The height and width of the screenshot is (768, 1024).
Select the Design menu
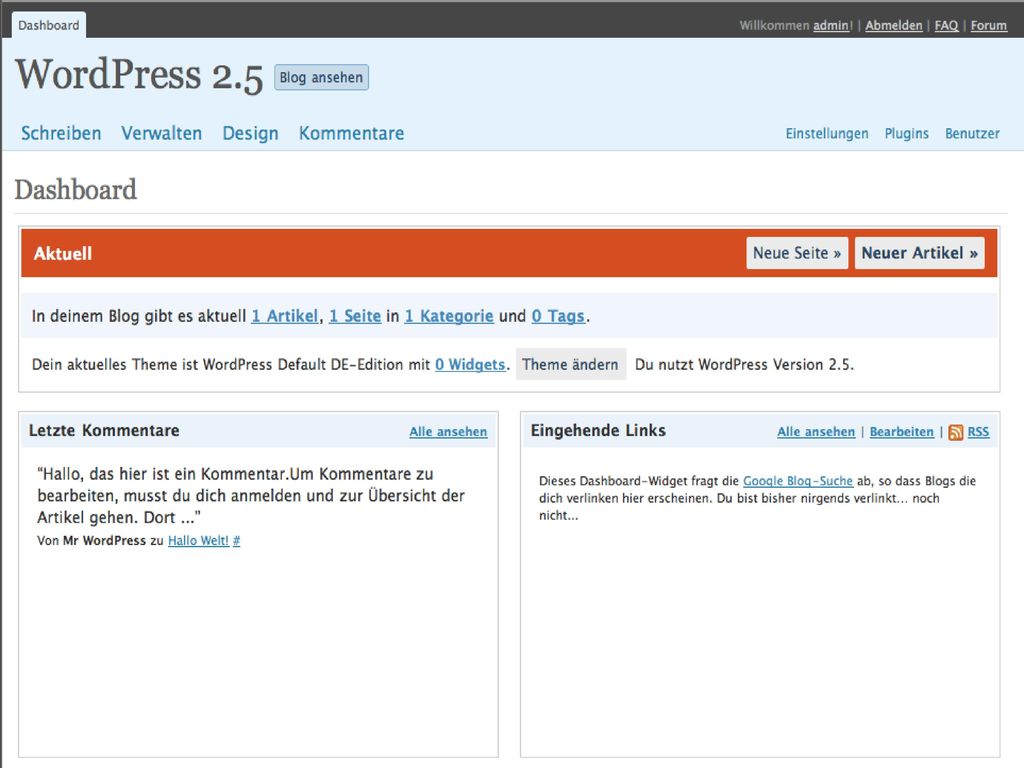(x=251, y=133)
